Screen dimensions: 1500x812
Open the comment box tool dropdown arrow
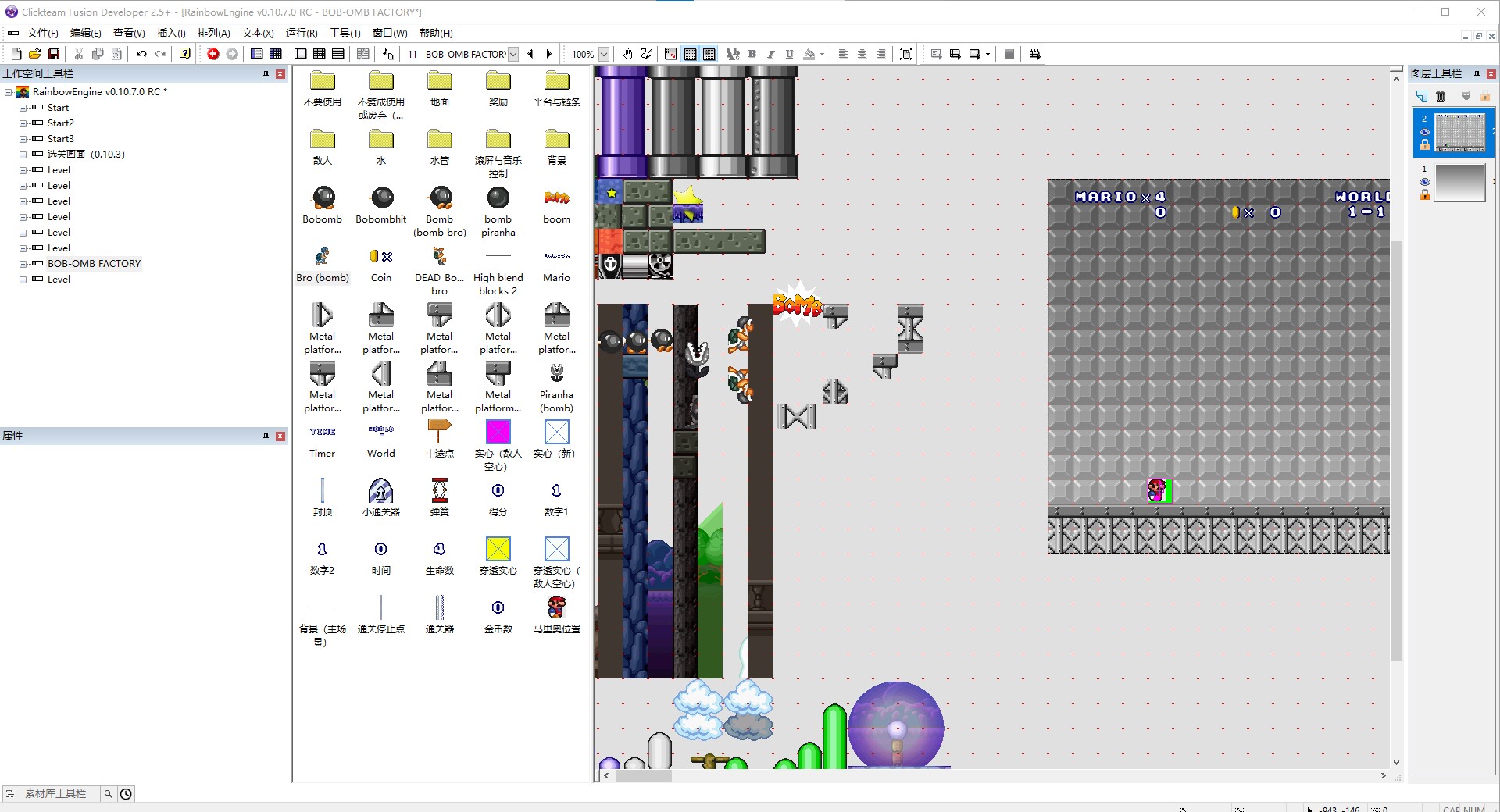[988, 54]
